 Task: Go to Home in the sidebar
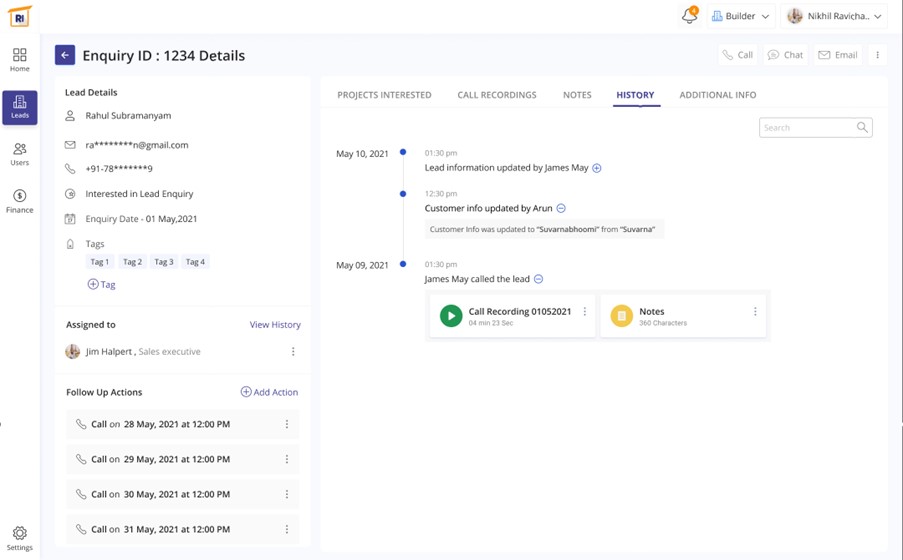click(20, 60)
